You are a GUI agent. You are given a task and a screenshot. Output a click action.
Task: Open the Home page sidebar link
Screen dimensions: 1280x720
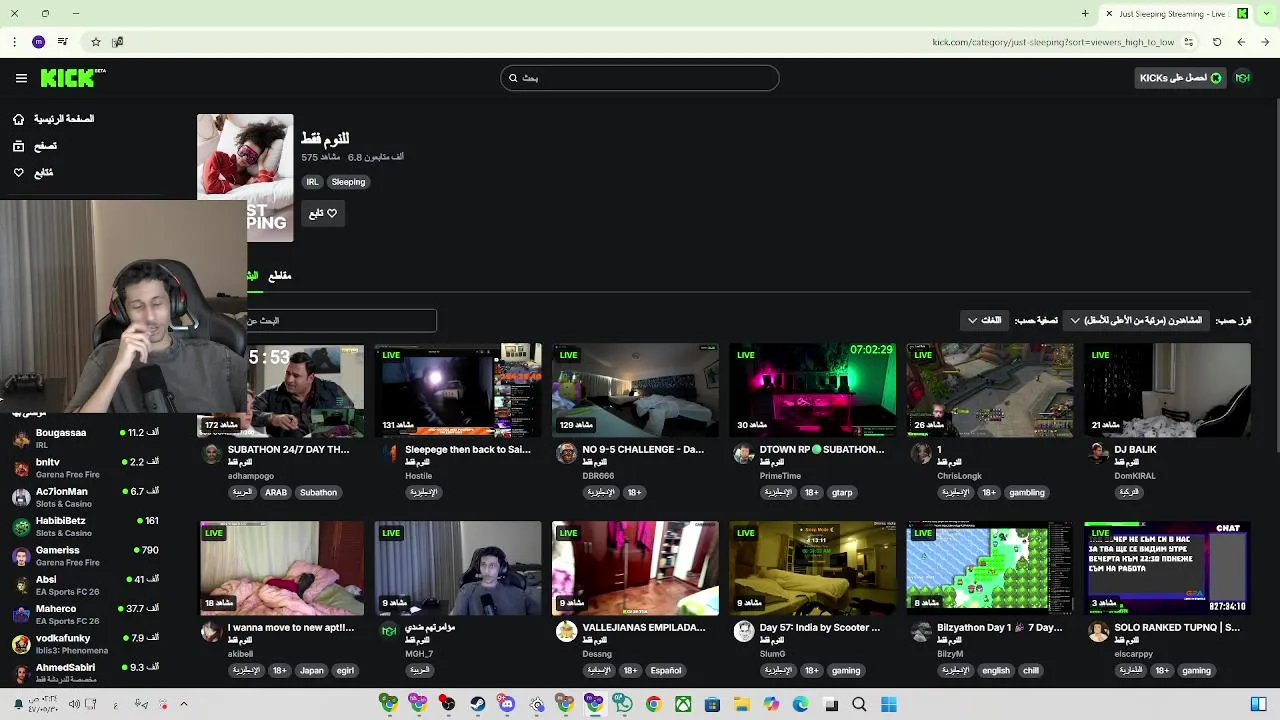click(55, 119)
